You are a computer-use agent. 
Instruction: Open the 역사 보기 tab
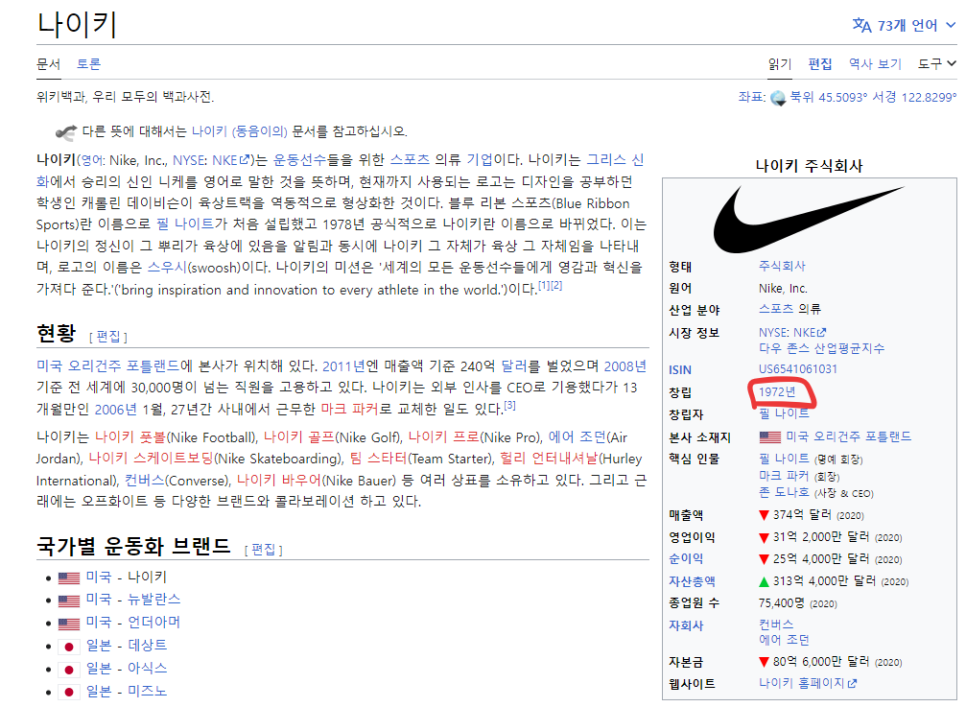click(x=875, y=63)
